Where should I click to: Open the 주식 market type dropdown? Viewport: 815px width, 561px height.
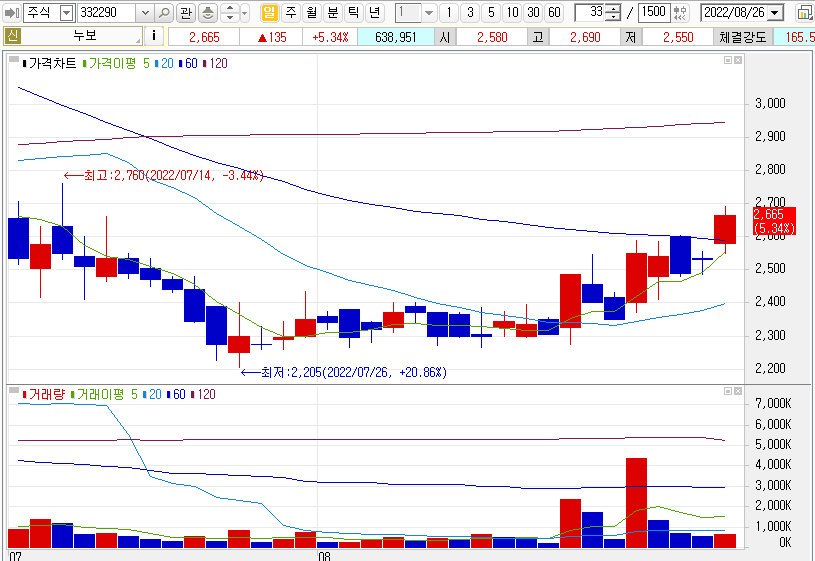point(67,12)
